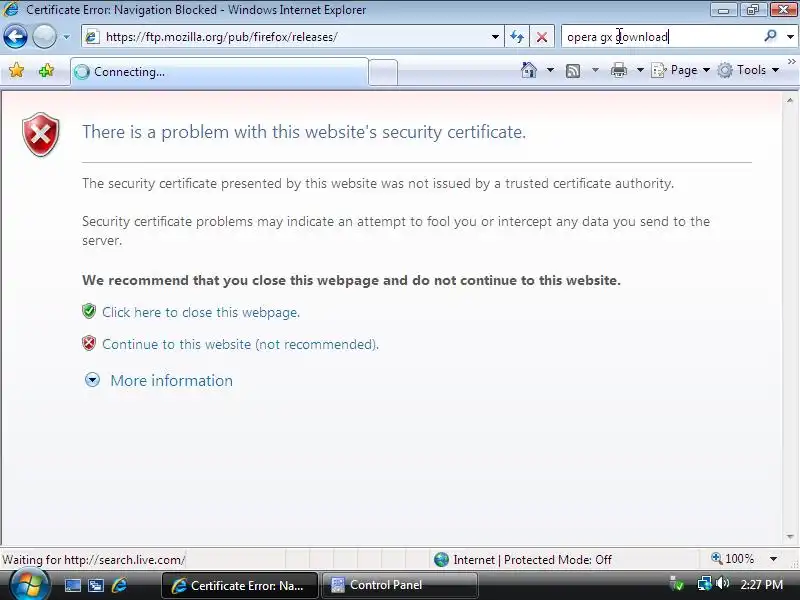Click the RSS Feeds icon
800x600 pixels.
pos(573,70)
